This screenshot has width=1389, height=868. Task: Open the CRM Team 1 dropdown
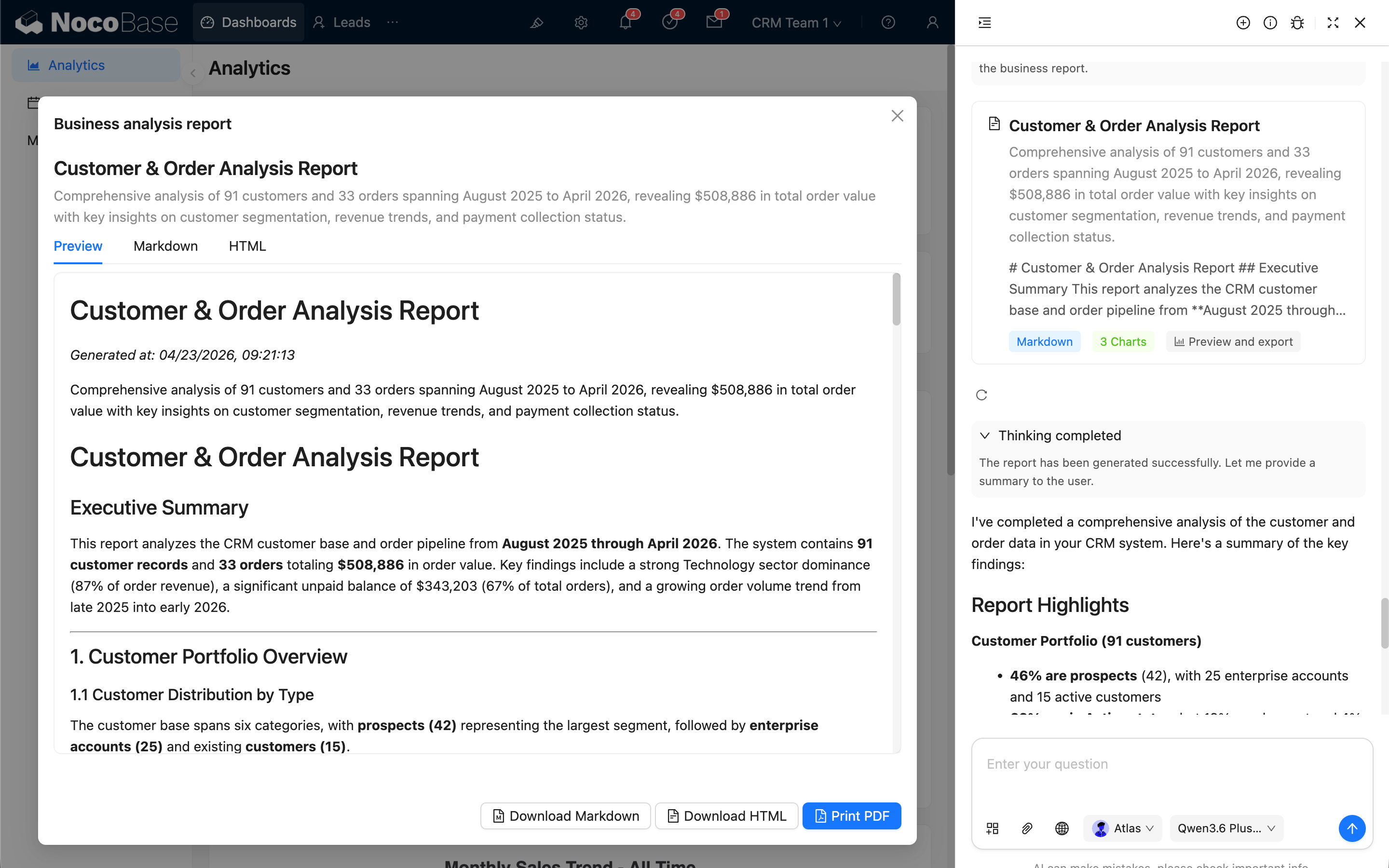[796, 22]
